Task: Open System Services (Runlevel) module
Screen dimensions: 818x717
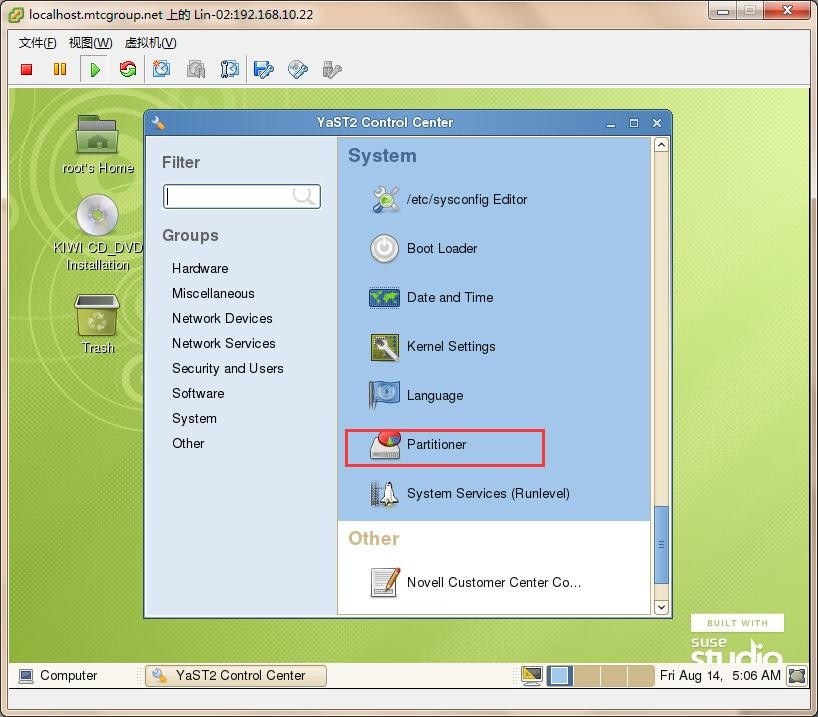Action: click(470, 494)
